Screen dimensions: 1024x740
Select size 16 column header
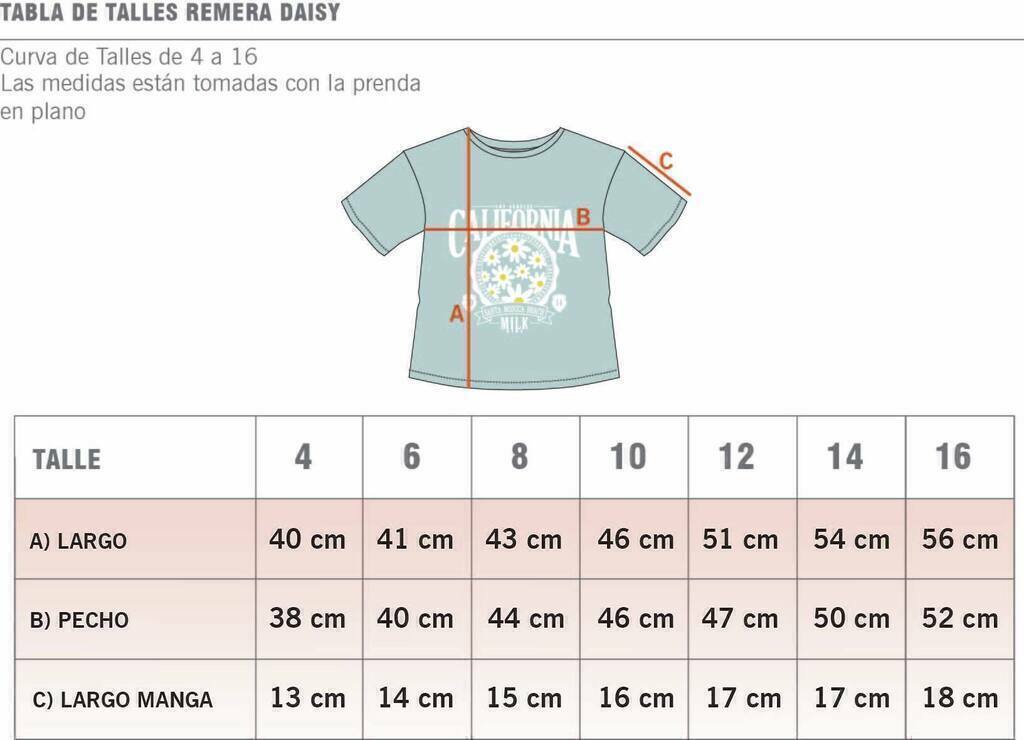[960, 458]
